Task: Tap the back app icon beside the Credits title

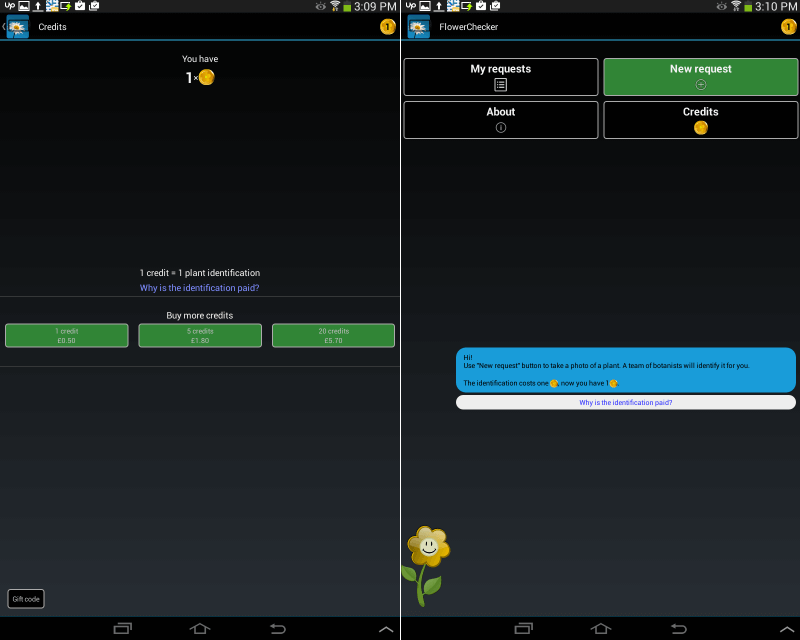Action: click(x=17, y=27)
